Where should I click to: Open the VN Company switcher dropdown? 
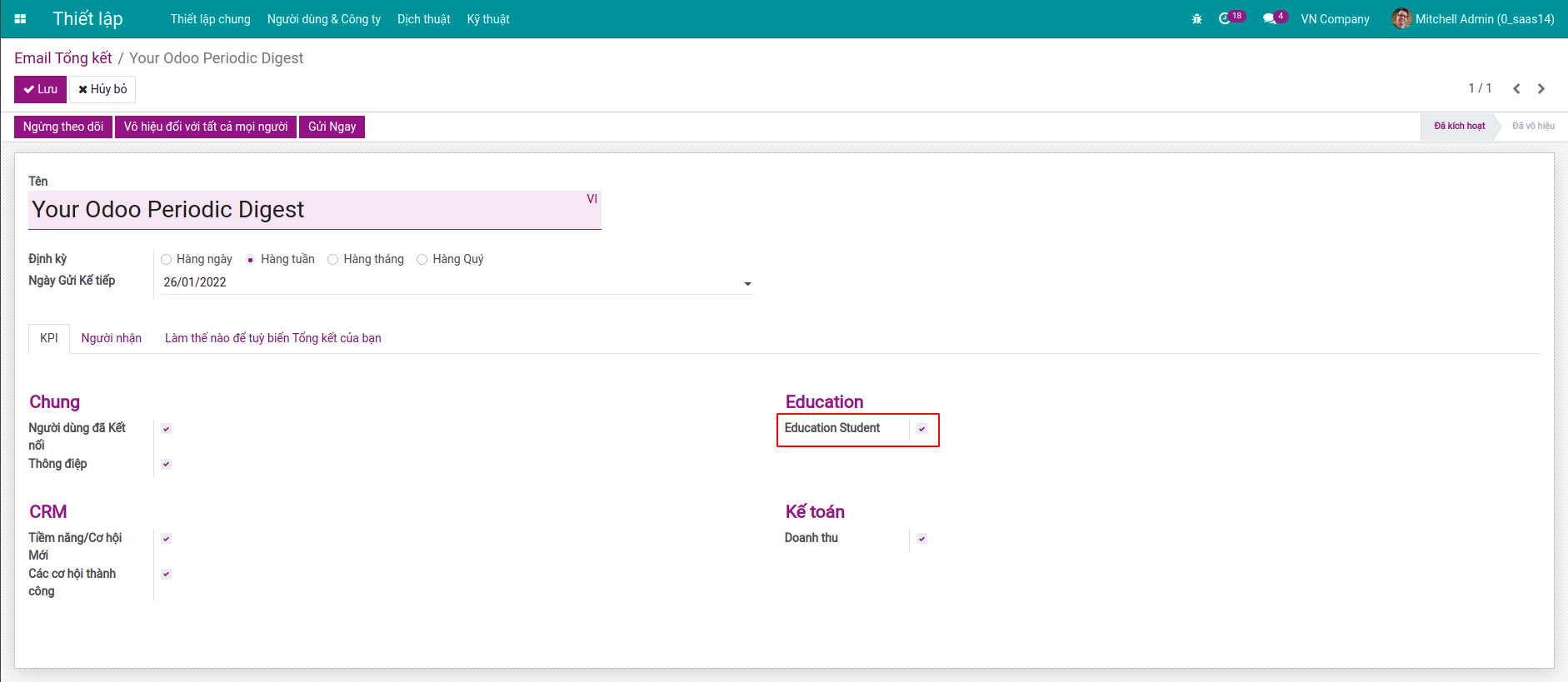click(1335, 19)
